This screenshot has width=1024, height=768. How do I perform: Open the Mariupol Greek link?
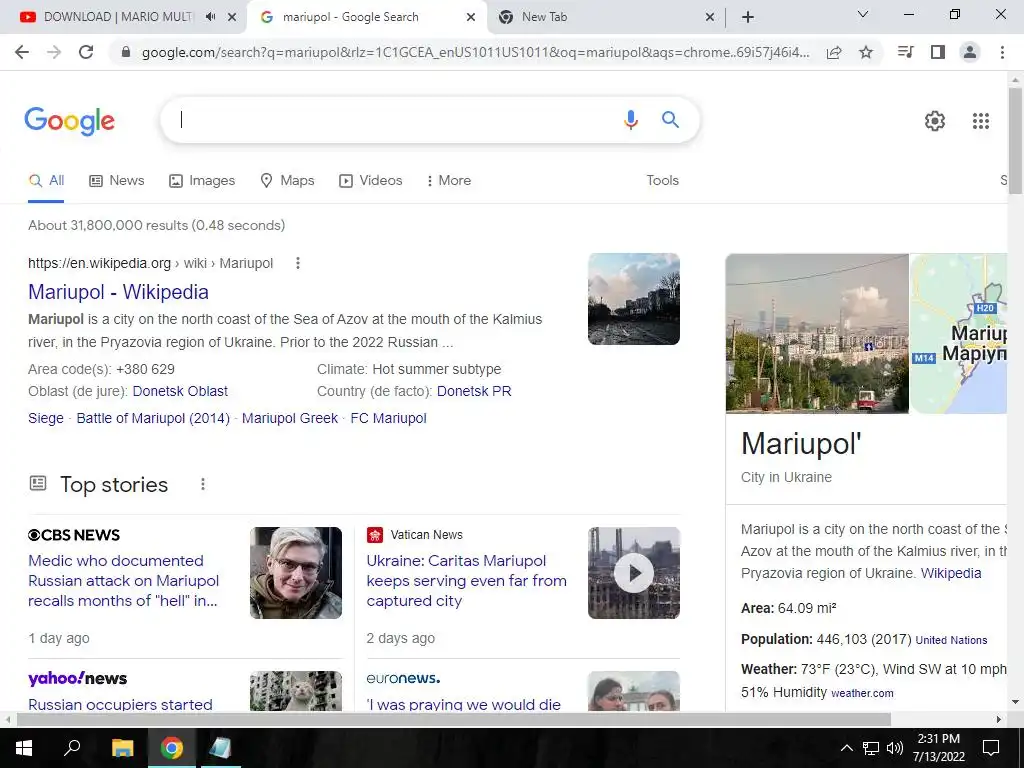(x=290, y=419)
